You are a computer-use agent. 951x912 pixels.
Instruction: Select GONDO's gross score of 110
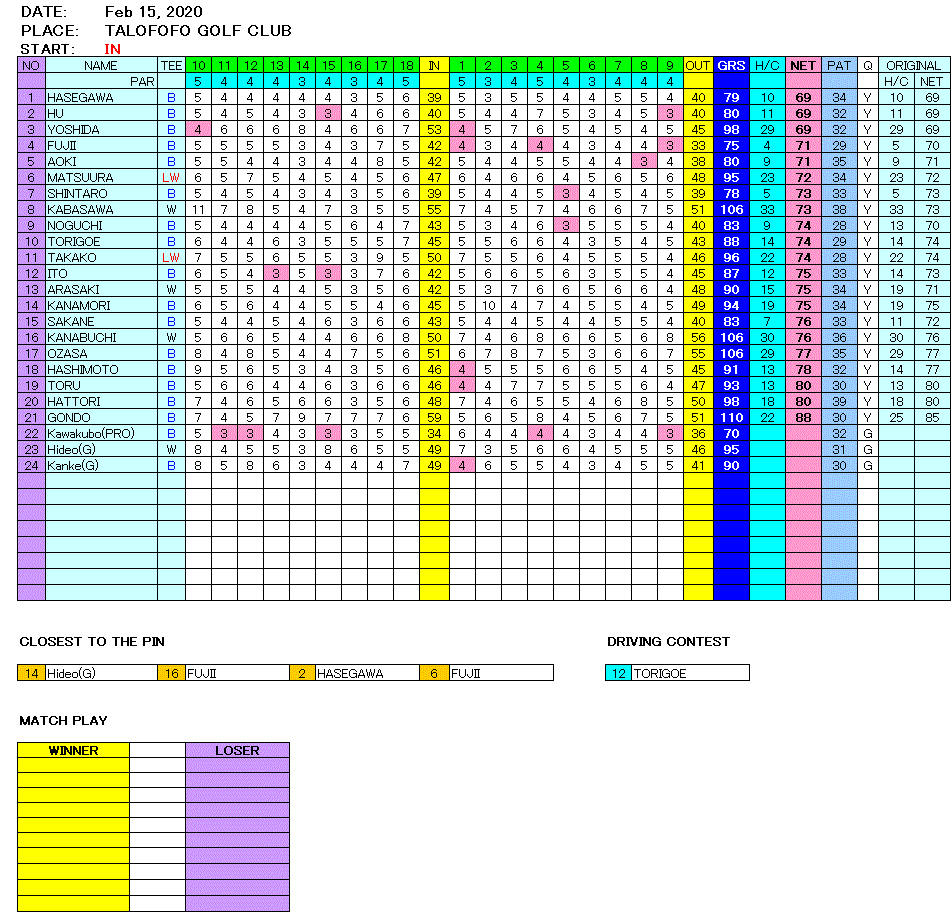tap(731, 418)
